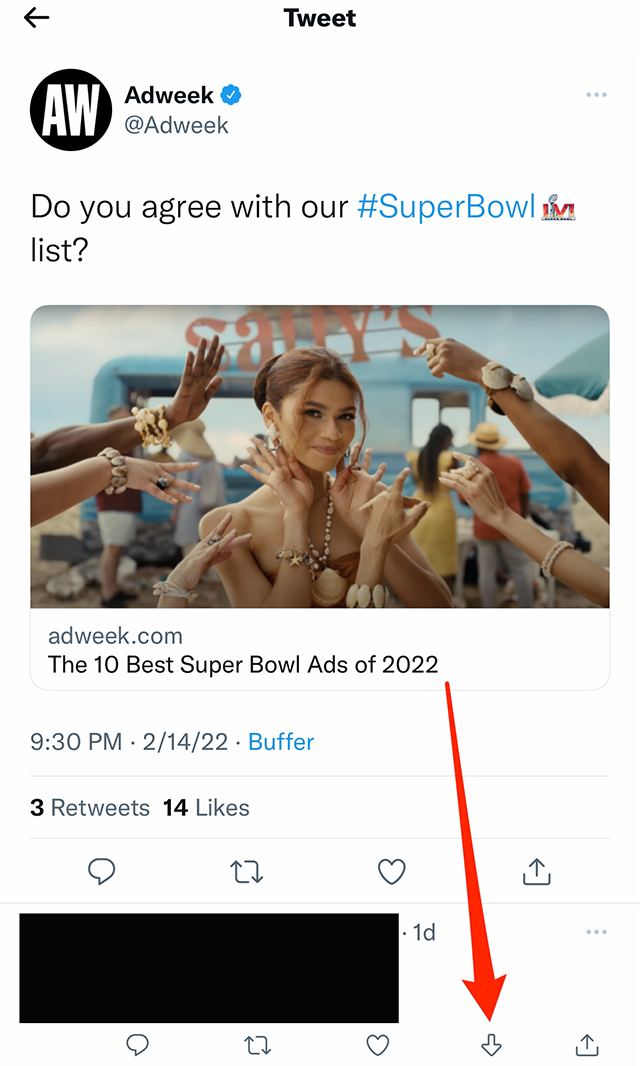The image size is (640, 1066).
Task: Open the more options menu on the reply
Action: (596, 931)
